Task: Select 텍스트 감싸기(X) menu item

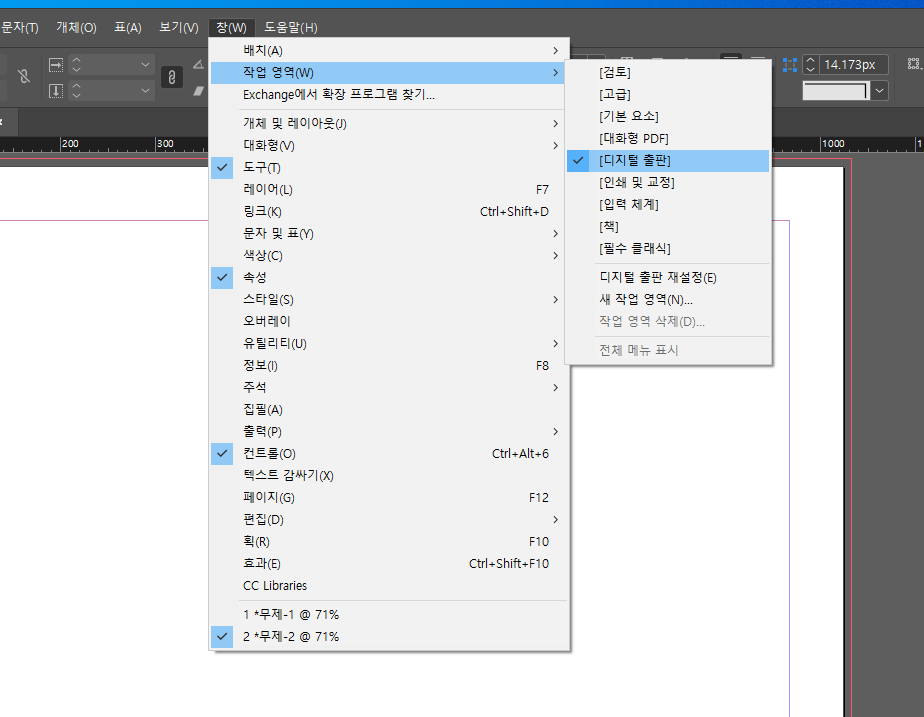Action: [387, 475]
